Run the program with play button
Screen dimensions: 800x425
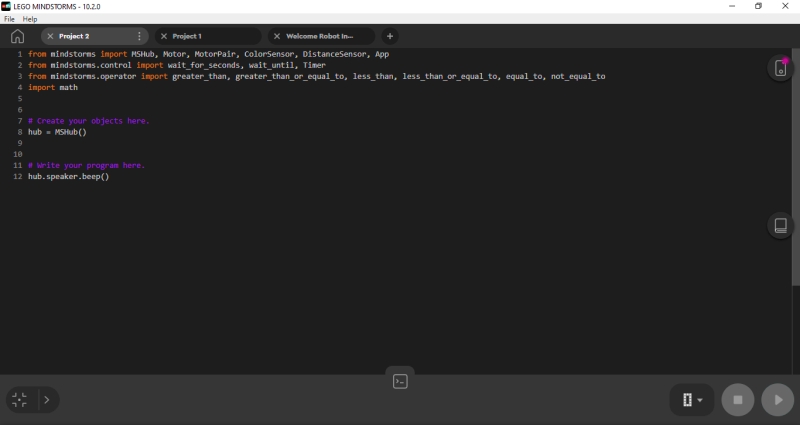777,400
